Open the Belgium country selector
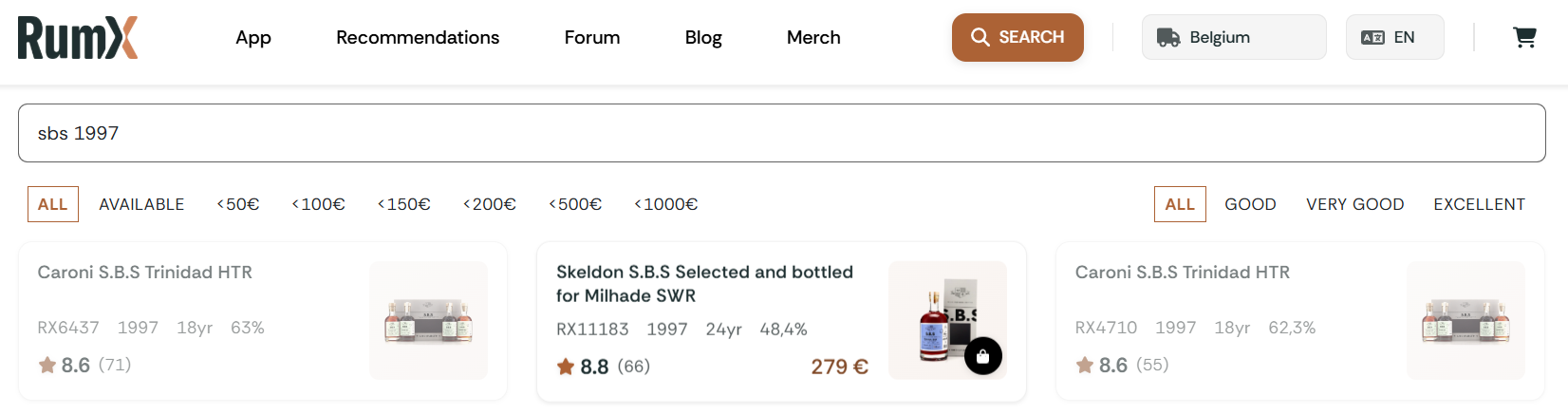The image size is (1568, 415). tap(1233, 38)
